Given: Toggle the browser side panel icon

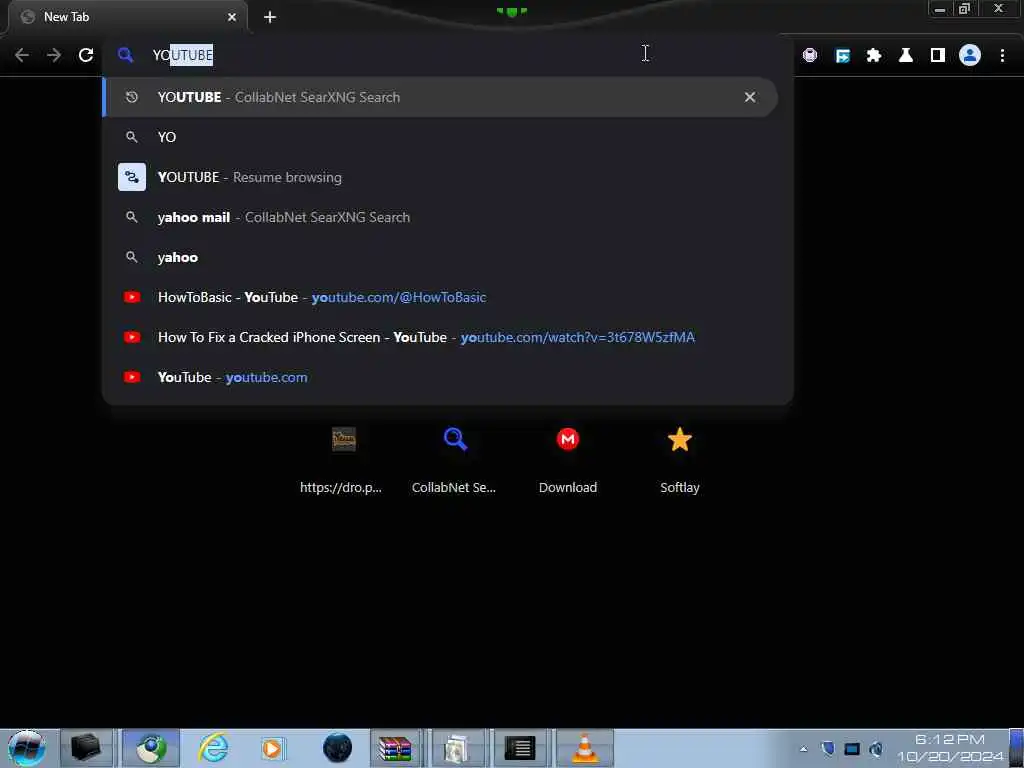Looking at the screenshot, I should click(938, 56).
